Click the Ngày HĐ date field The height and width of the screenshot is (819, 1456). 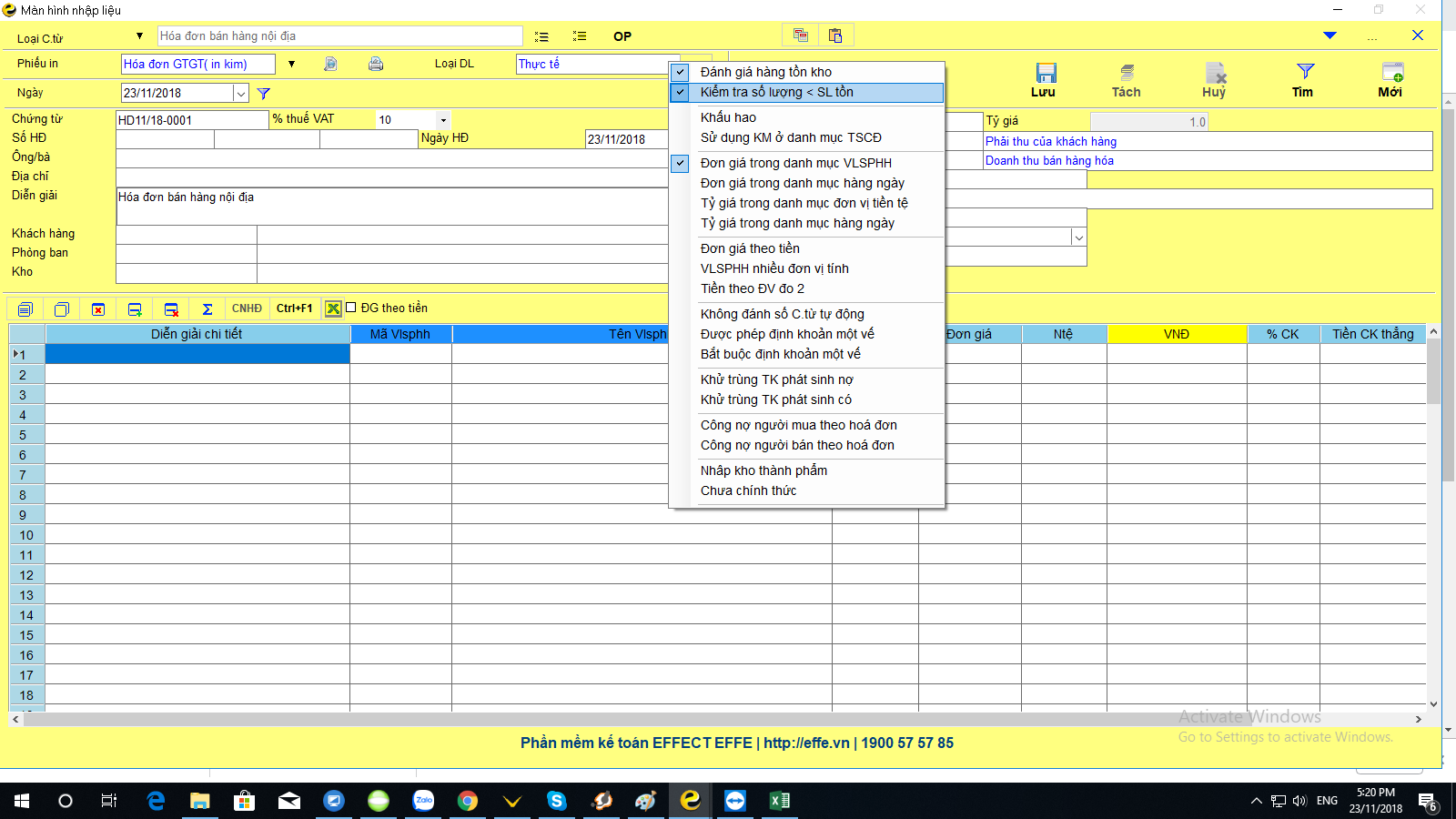[626, 139]
